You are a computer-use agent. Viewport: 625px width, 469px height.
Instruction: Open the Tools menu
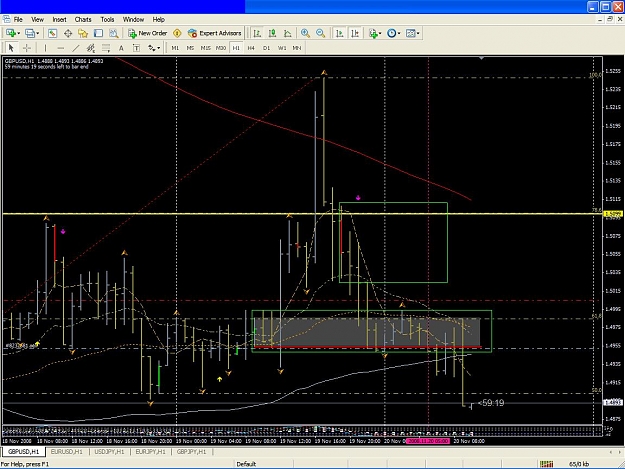[107, 20]
